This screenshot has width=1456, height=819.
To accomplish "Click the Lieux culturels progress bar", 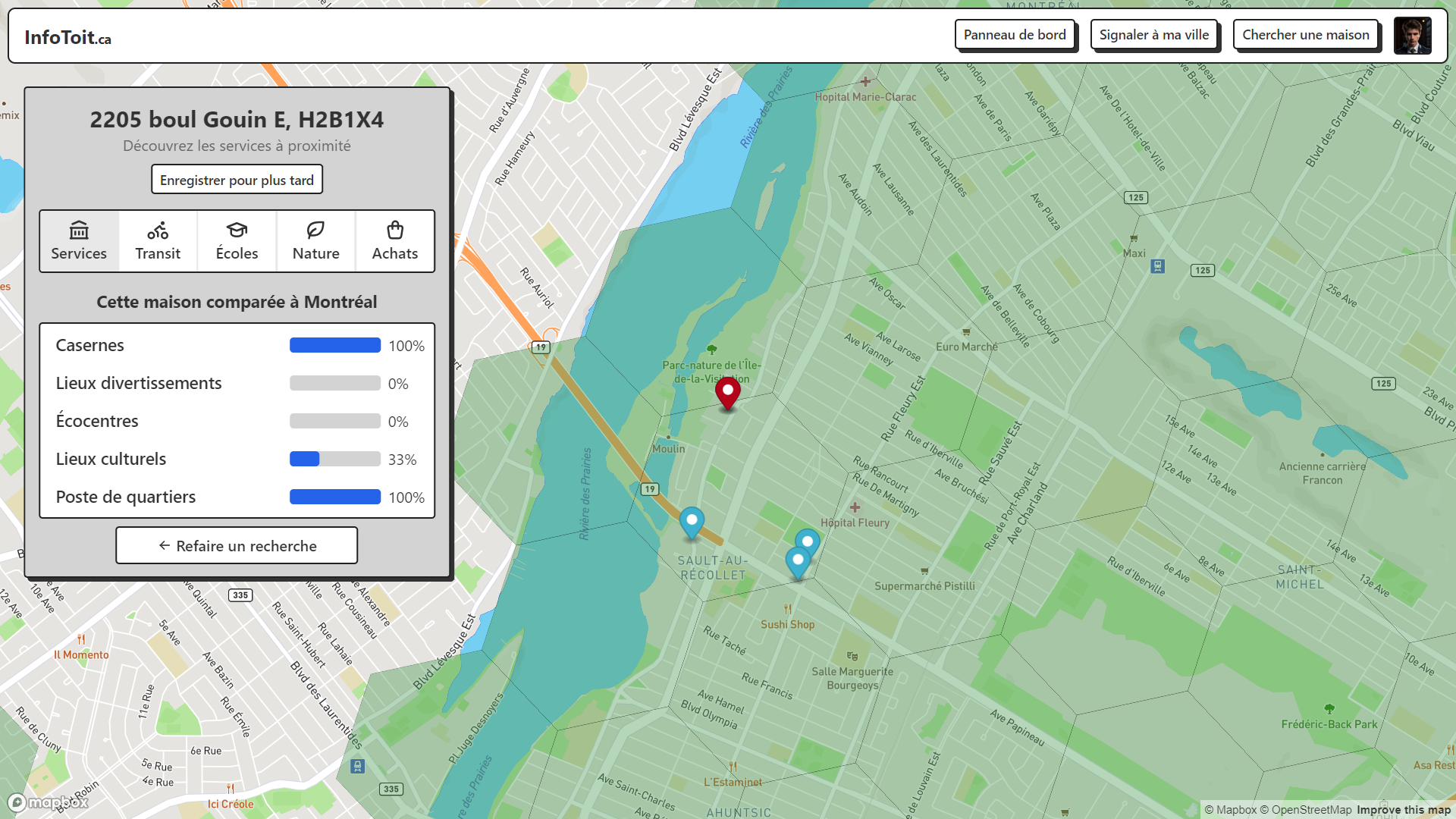I will tap(334, 459).
